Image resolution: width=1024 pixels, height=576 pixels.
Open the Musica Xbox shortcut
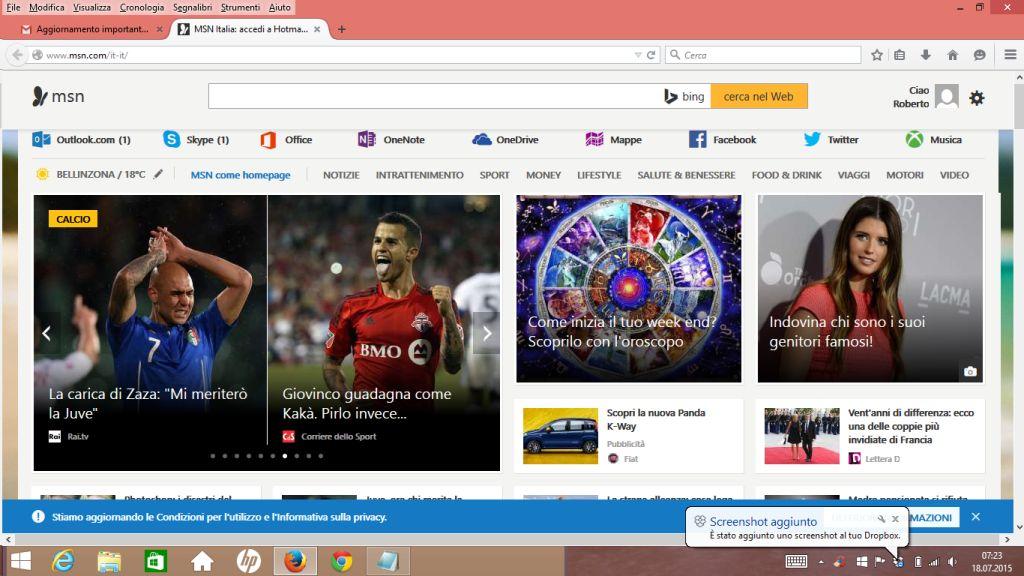tap(933, 140)
